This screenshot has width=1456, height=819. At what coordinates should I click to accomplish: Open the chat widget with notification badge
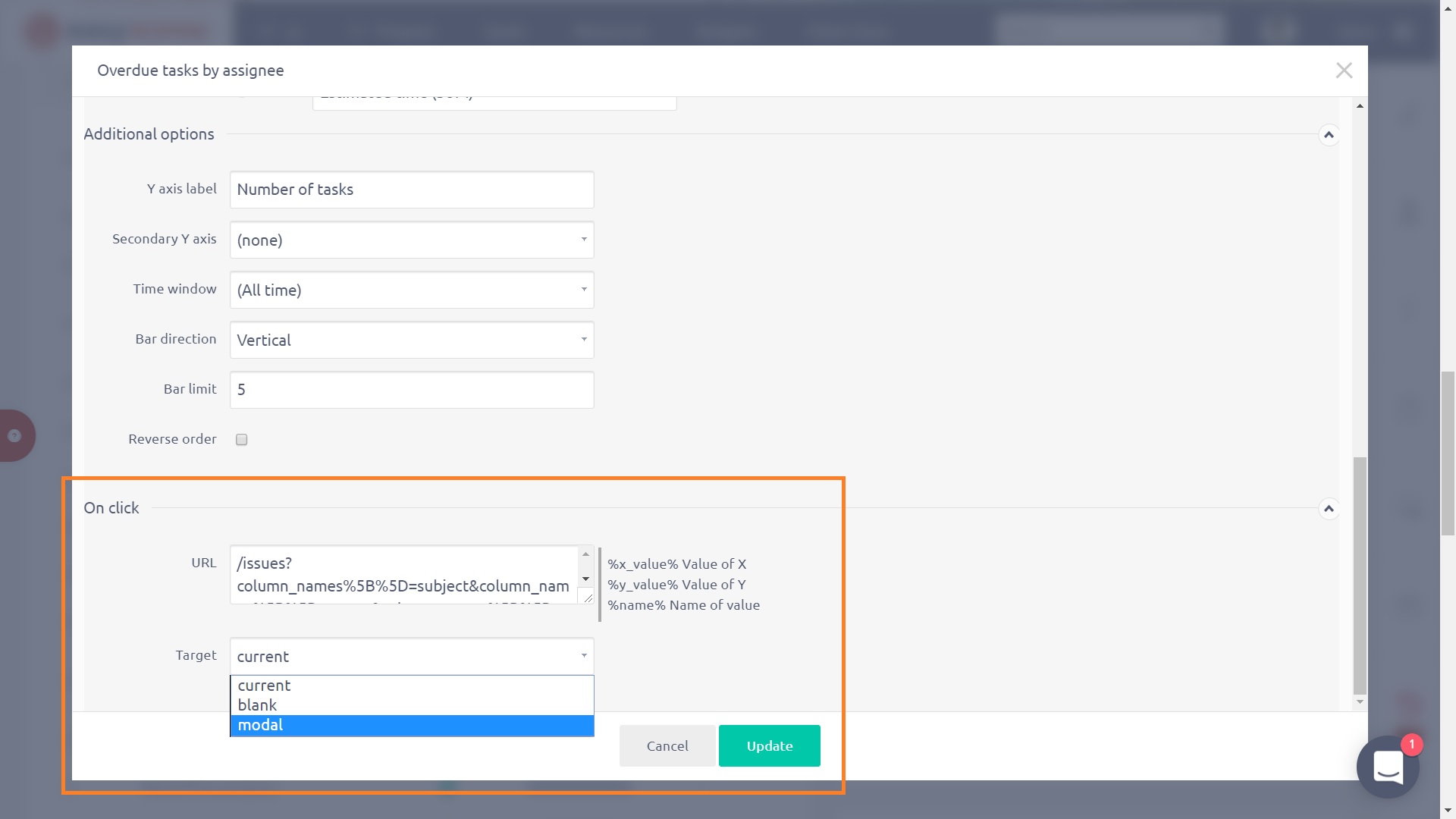[1388, 767]
